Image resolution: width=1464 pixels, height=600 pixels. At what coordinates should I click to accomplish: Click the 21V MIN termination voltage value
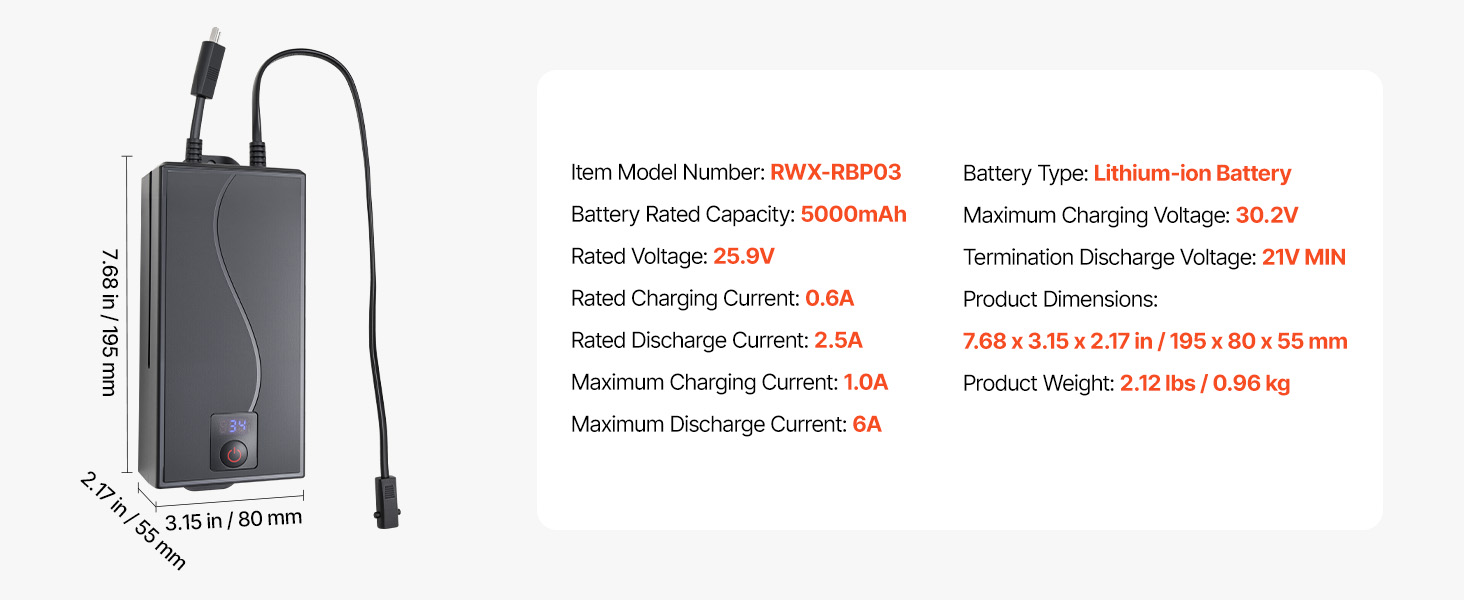click(x=1303, y=258)
